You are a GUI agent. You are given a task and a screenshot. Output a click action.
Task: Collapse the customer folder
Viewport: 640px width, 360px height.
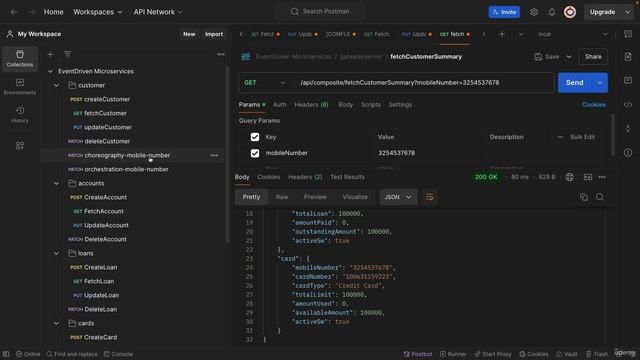coord(57,85)
